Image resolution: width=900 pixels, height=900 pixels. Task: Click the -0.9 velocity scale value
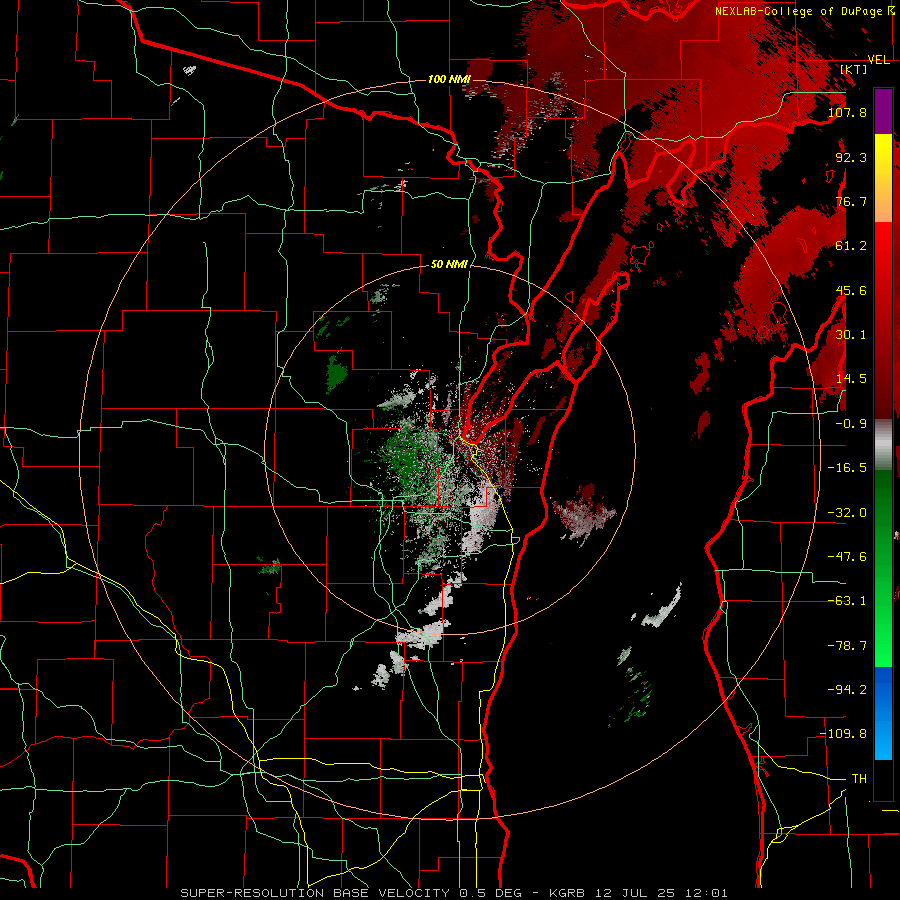pyautogui.click(x=851, y=424)
